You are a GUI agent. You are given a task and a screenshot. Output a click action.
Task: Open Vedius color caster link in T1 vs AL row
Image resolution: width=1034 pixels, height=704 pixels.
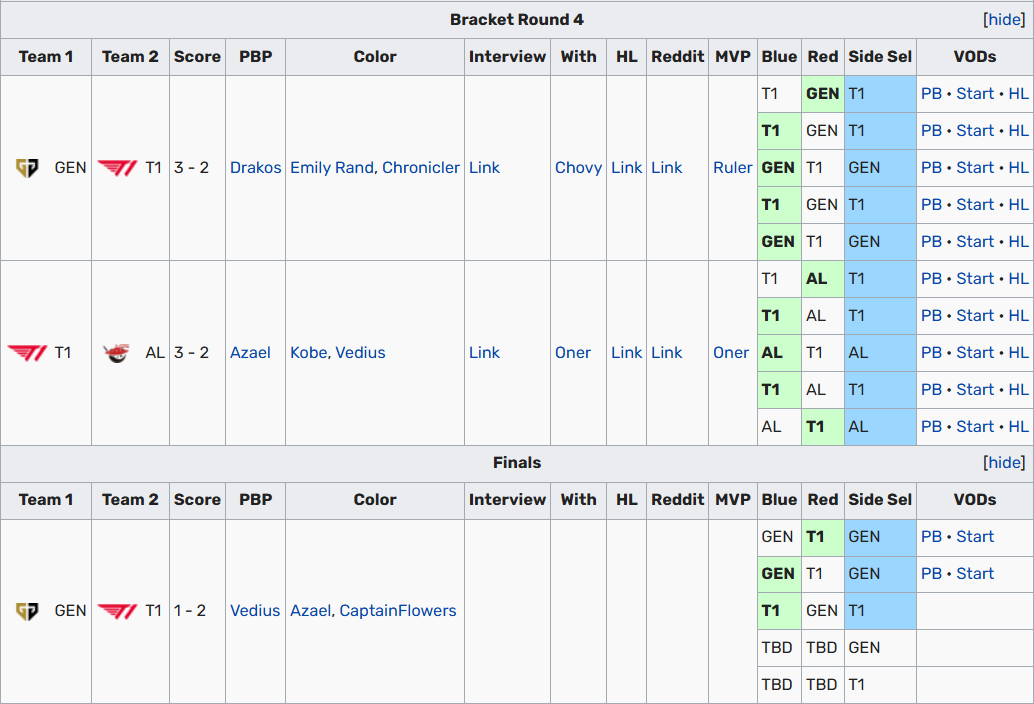pos(361,353)
